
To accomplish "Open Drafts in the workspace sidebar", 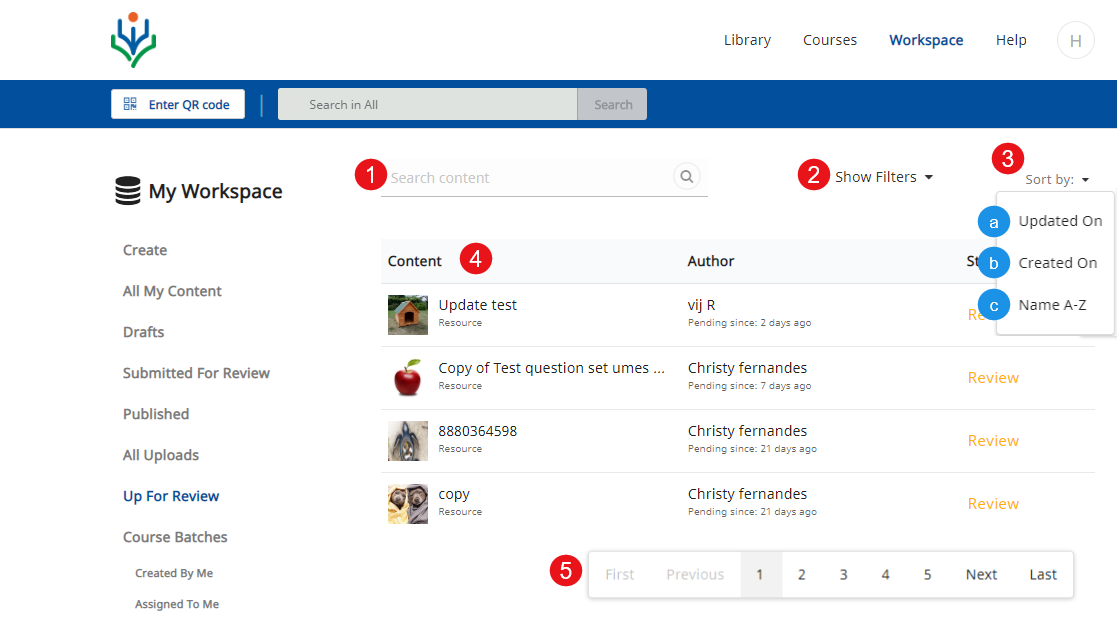I will [143, 332].
